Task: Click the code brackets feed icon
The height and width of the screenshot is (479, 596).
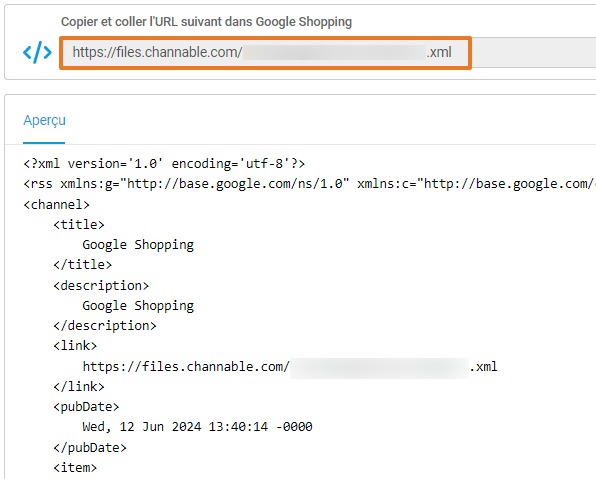Action: 37,52
